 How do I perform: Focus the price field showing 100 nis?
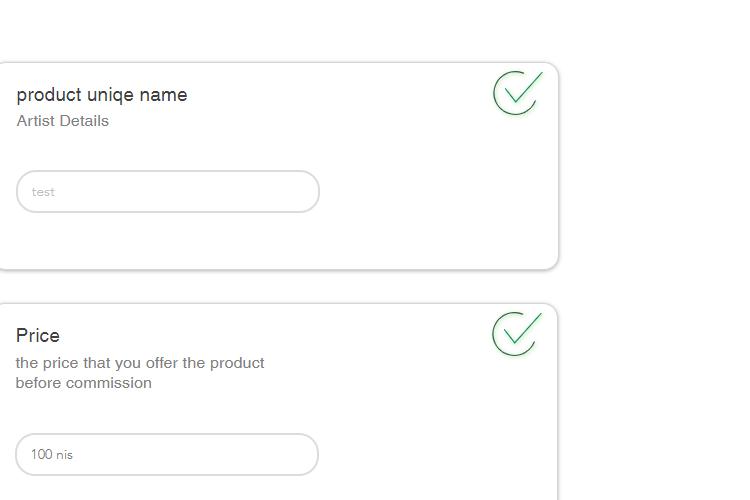click(x=167, y=455)
